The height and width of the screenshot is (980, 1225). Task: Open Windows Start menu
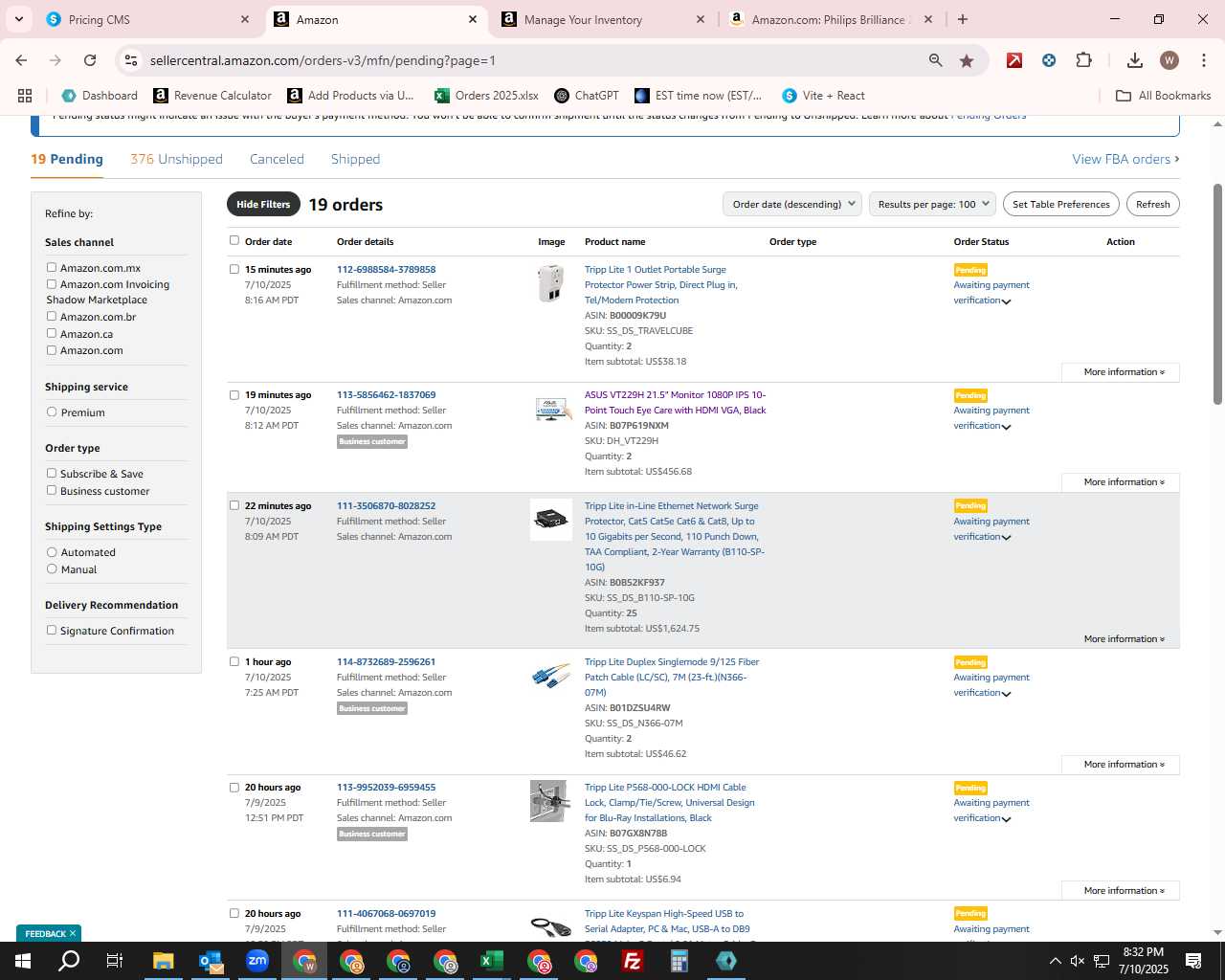pyautogui.click(x=23, y=961)
